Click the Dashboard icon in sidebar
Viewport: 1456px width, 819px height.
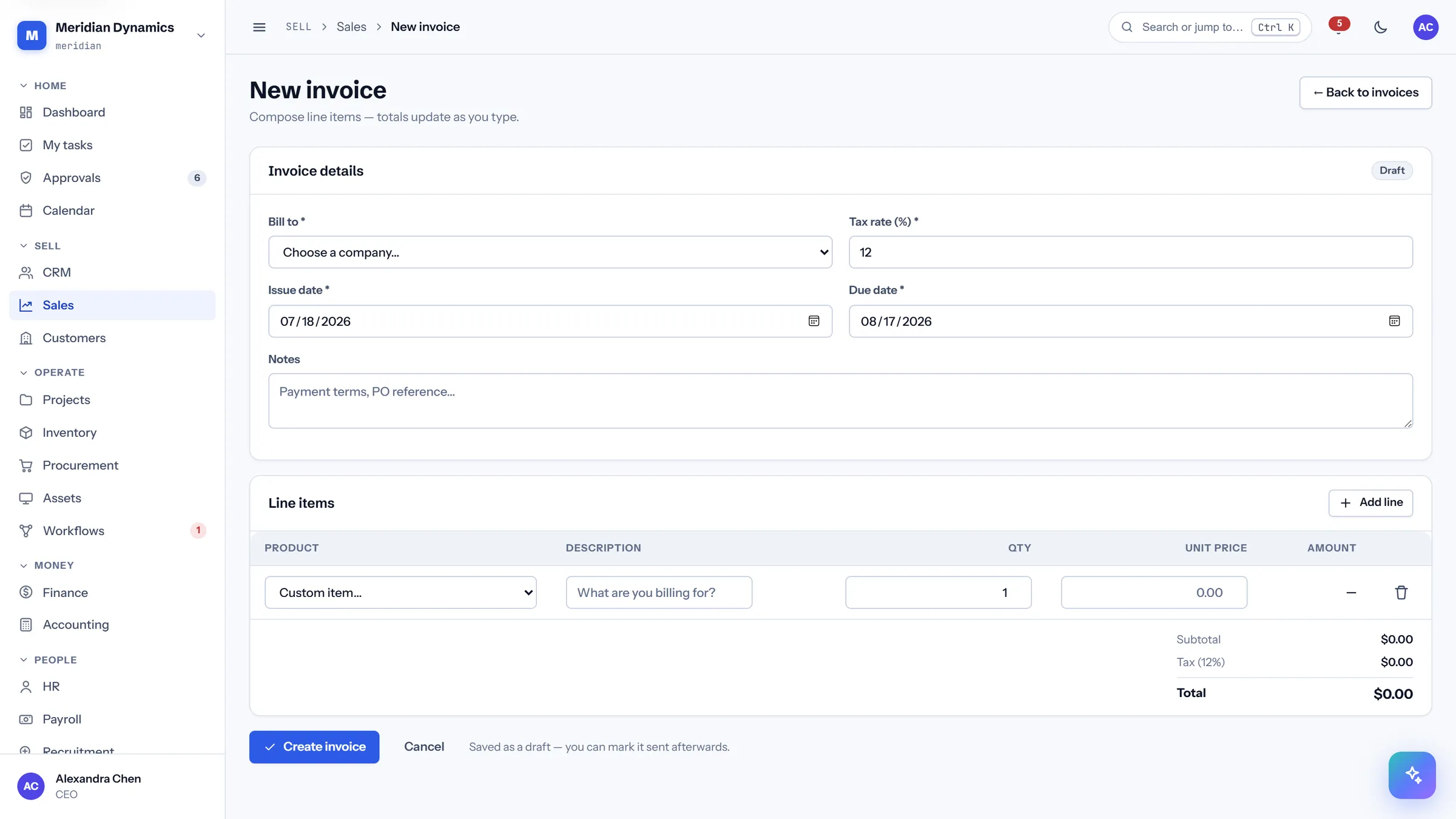pos(25,112)
